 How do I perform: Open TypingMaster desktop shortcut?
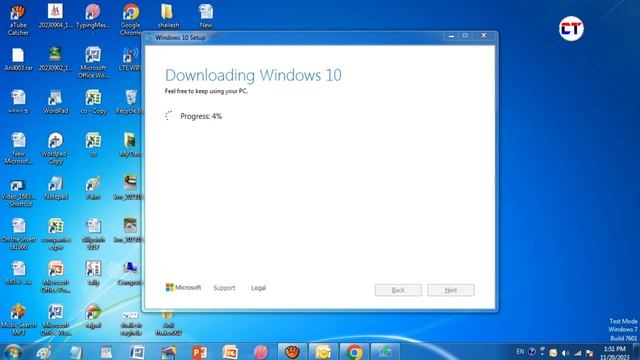pyautogui.click(x=93, y=16)
